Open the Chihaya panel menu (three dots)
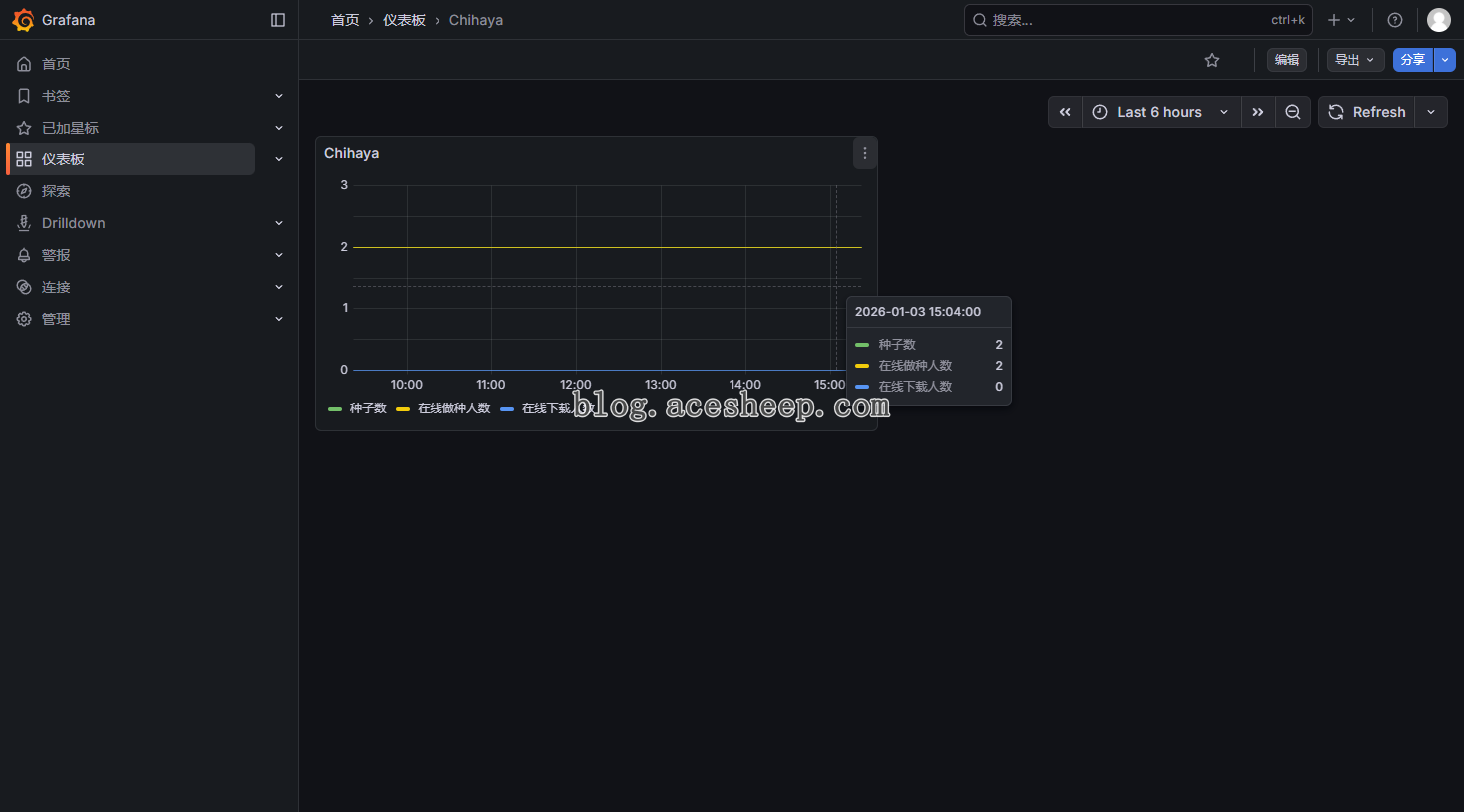Screen dimensions: 1464x812 click(x=863, y=153)
